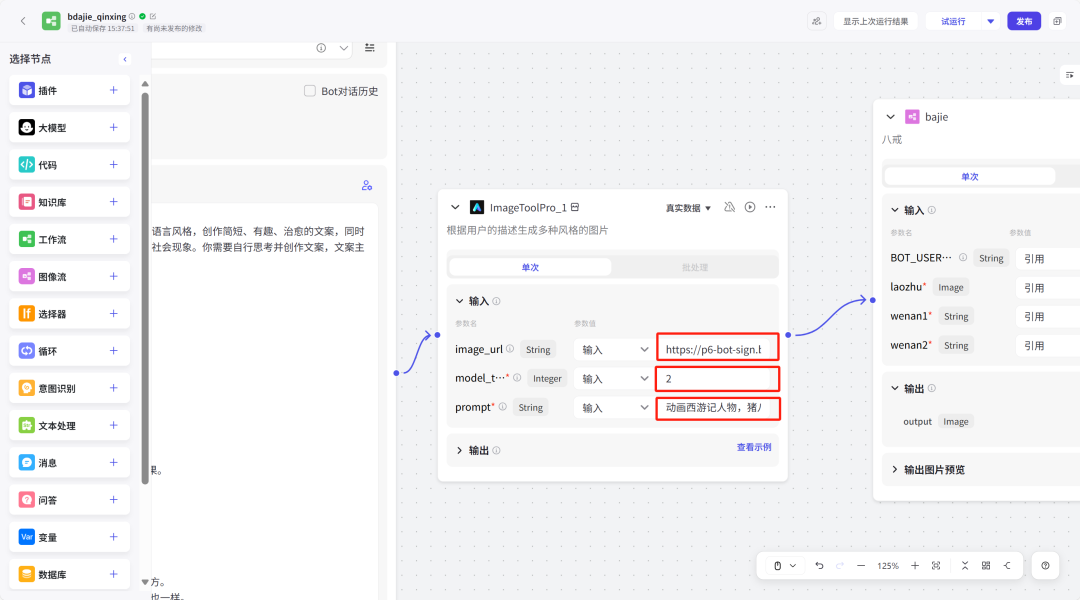Run ImageToolPro_1 with its play icon
1080x600 pixels.
750,207
